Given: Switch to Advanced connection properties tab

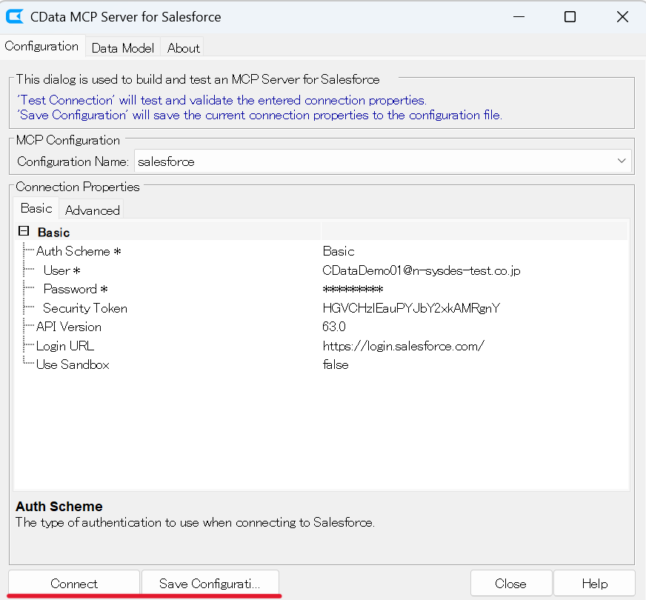Looking at the screenshot, I should pyautogui.click(x=92, y=210).
